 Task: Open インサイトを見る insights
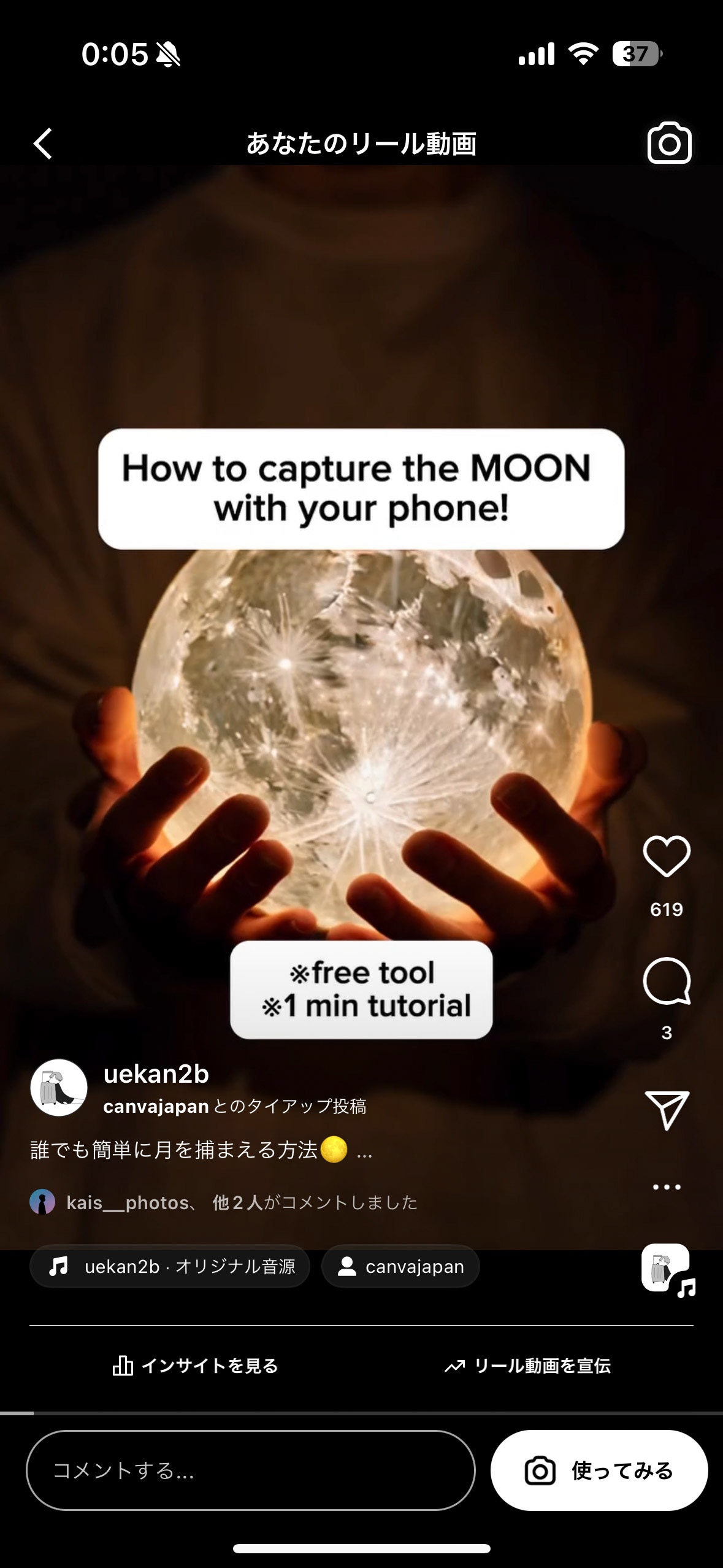195,1366
